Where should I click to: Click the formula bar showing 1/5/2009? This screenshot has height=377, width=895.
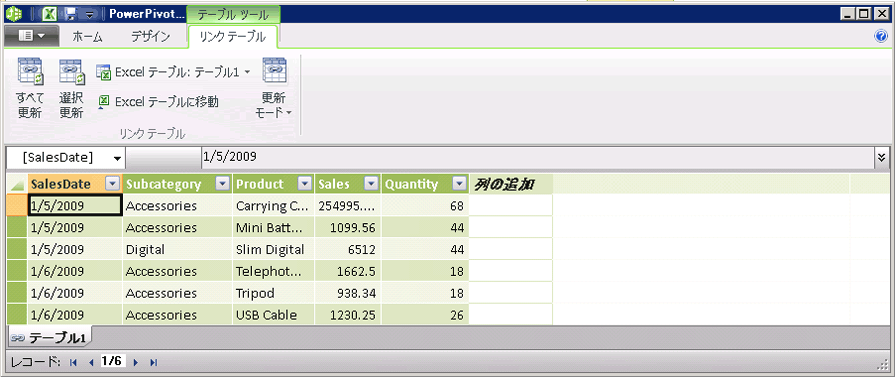[538, 158]
